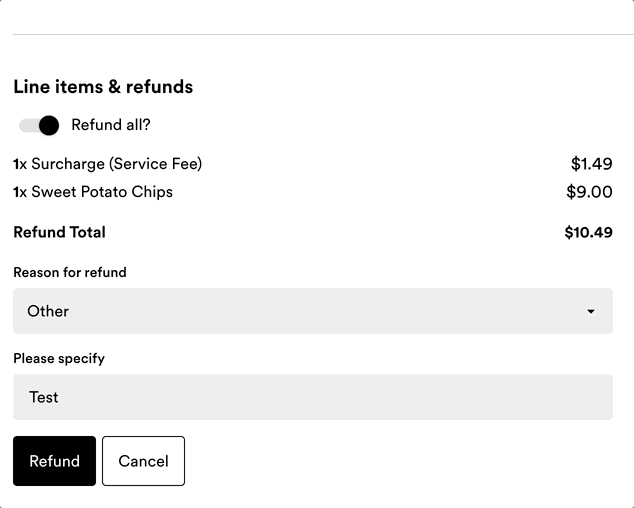Viewport: 634px width, 508px height.
Task: Click the 1x quantity beside Sweet Potato Chips
Action: click(x=20, y=192)
